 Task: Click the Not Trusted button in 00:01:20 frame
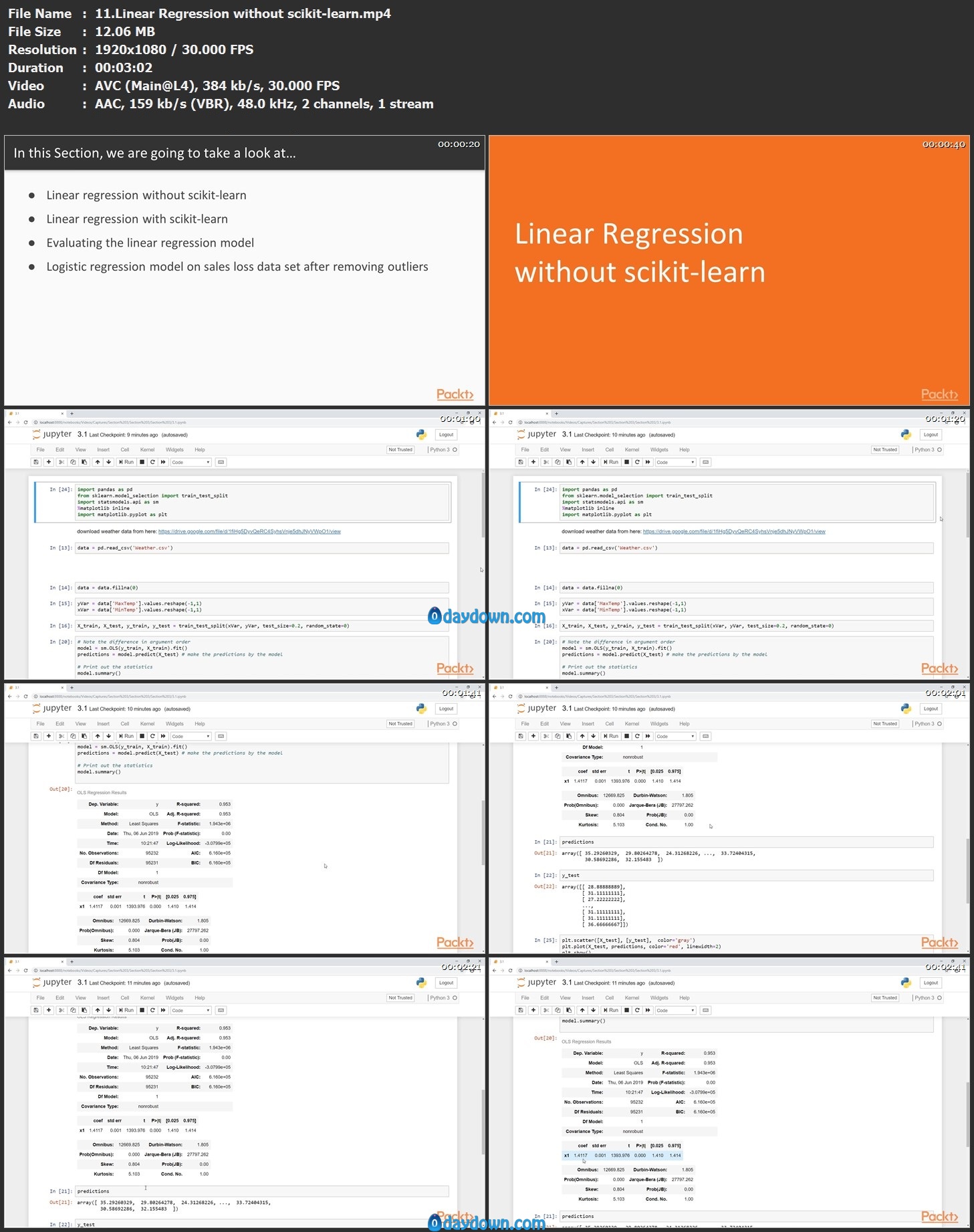(885, 450)
